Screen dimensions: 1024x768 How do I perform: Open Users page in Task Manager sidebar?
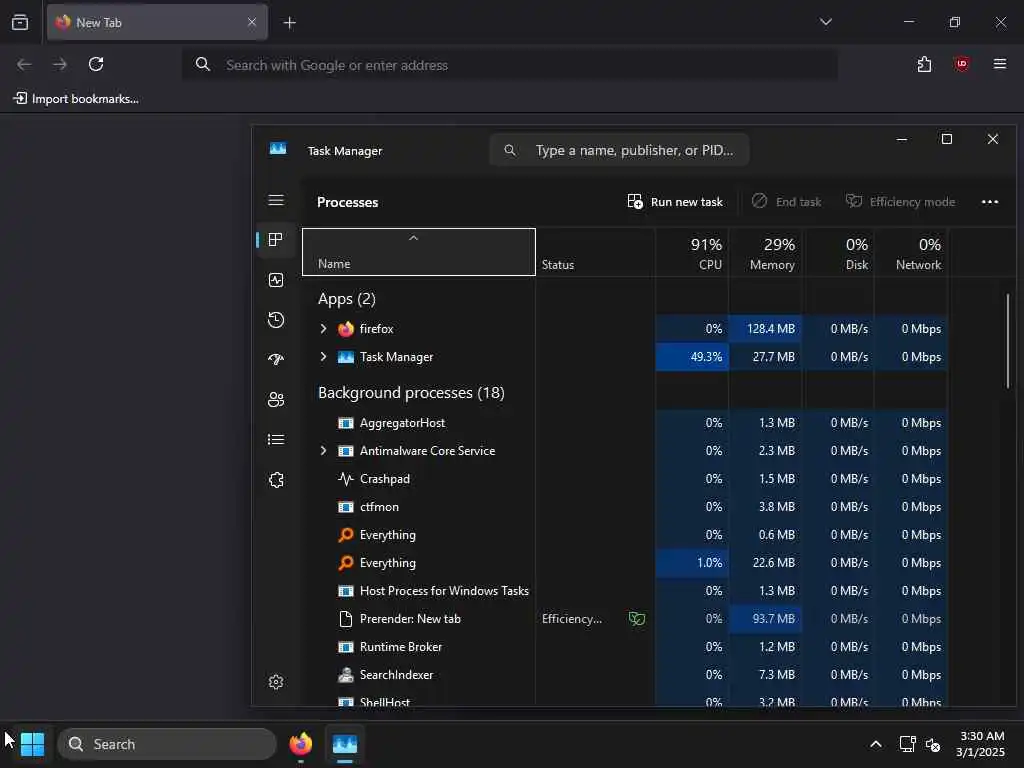click(x=276, y=400)
